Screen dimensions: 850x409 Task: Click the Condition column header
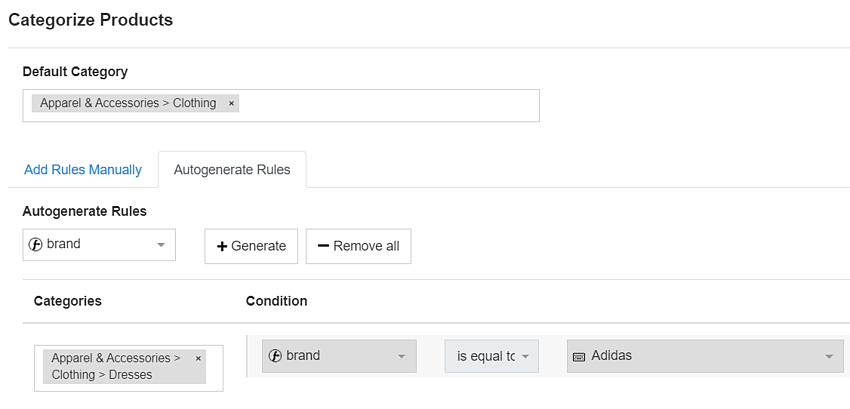point(277,301)
